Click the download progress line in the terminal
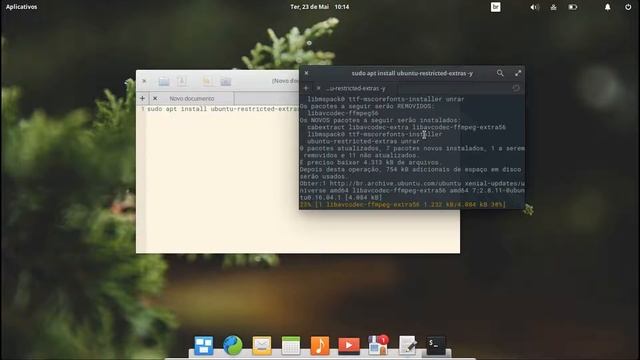Screen dimensions: 640x360 point(402,204)
